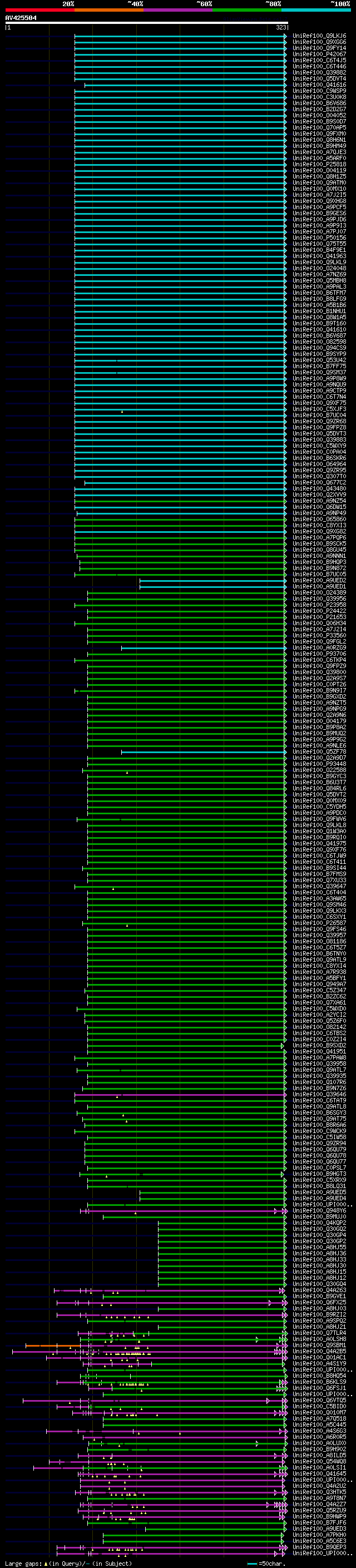
Task: Select hit label UniRef100_A9PJD6
Action: click(319, 219)
